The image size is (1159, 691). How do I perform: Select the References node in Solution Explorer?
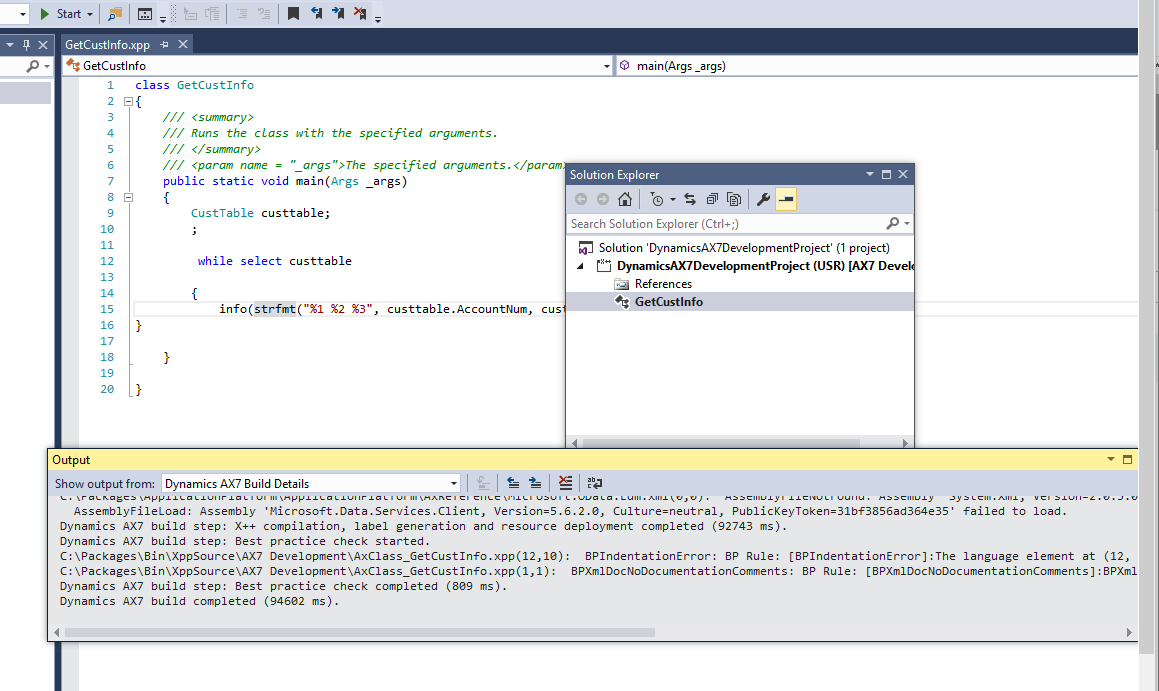tap(662, 284)
